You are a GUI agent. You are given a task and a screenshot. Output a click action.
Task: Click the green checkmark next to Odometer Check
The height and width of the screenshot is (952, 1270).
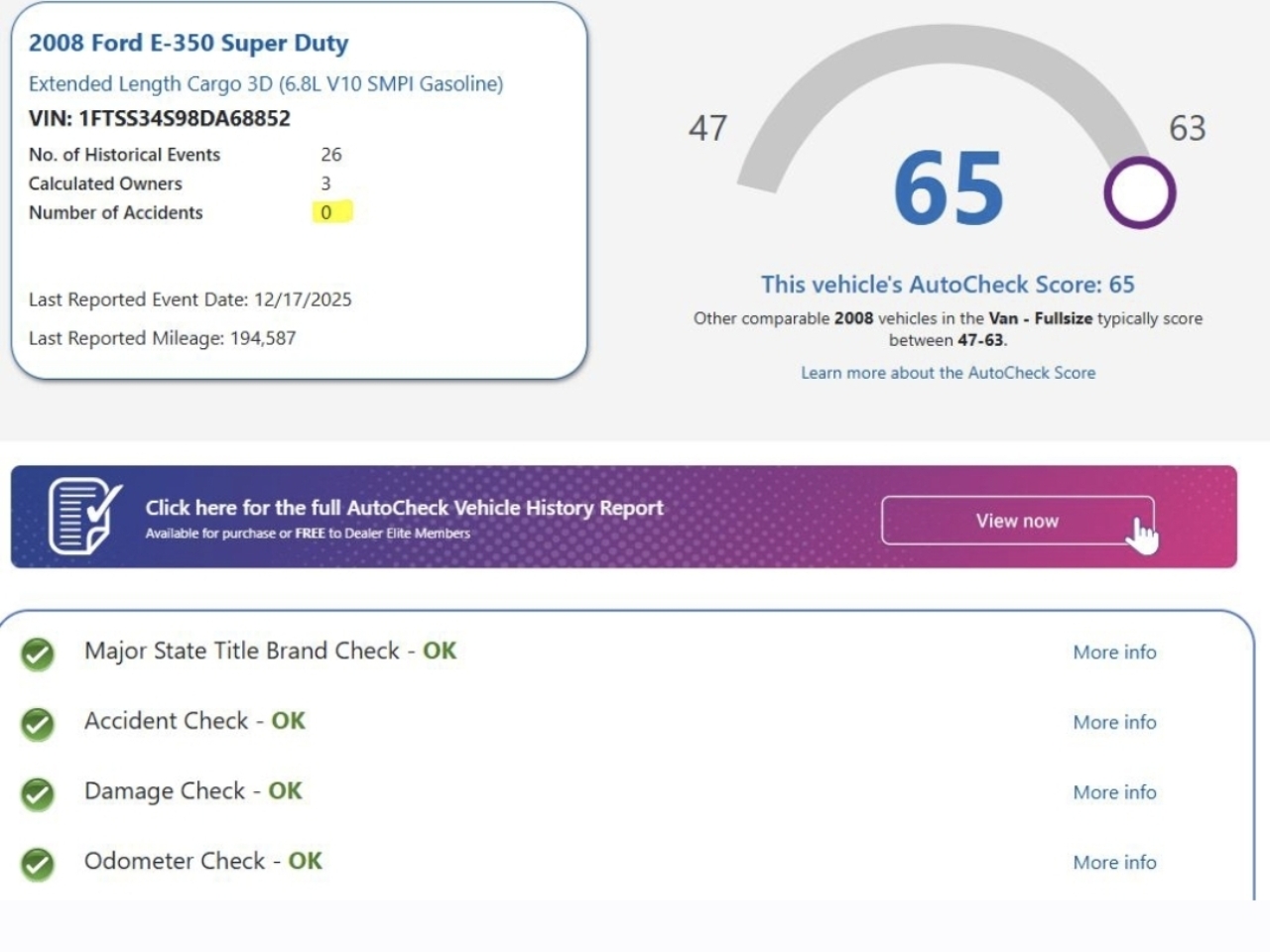coord(38,864)
